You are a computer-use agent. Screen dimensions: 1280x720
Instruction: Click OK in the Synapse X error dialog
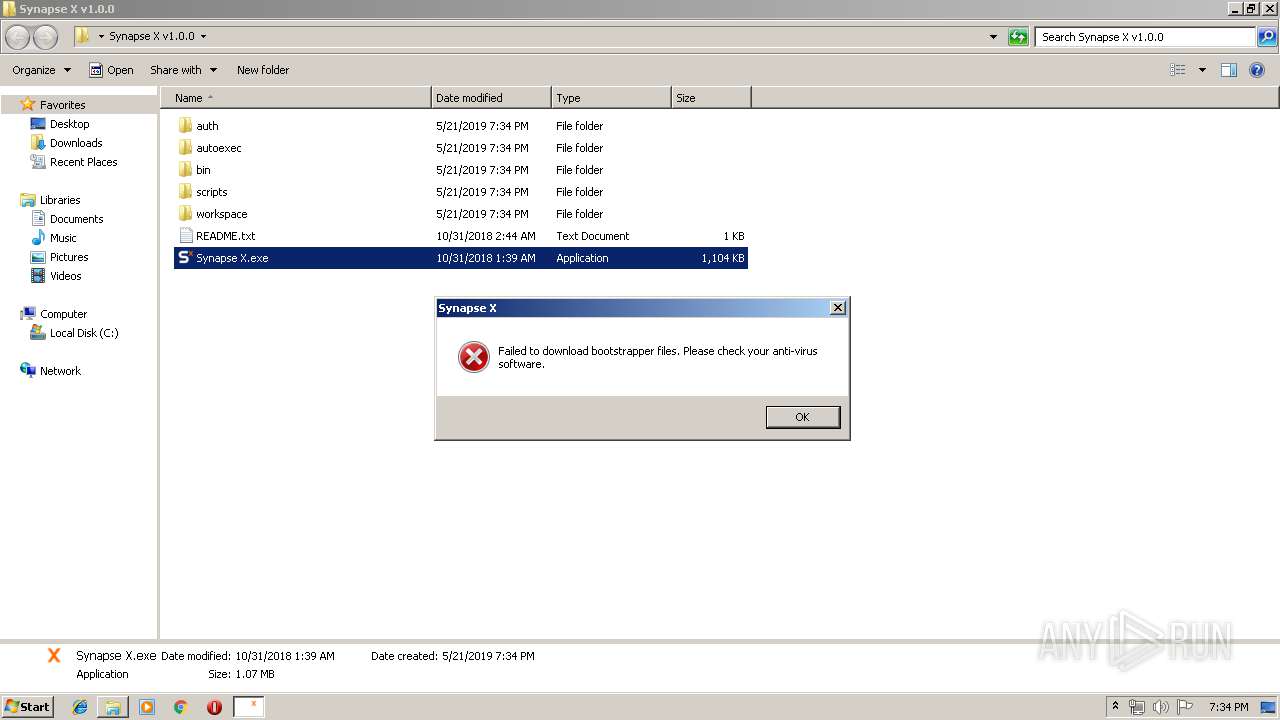coord(803,417)
